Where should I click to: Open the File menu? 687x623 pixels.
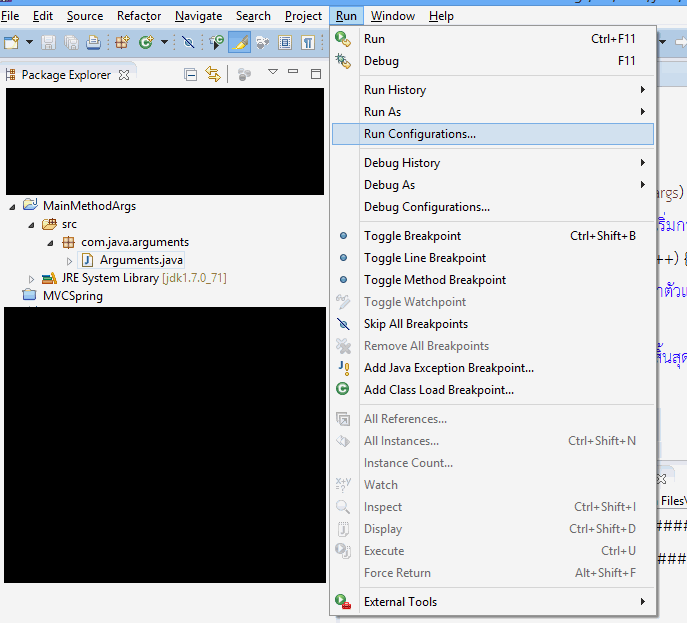pyautogui.click(x=10, y=16)
